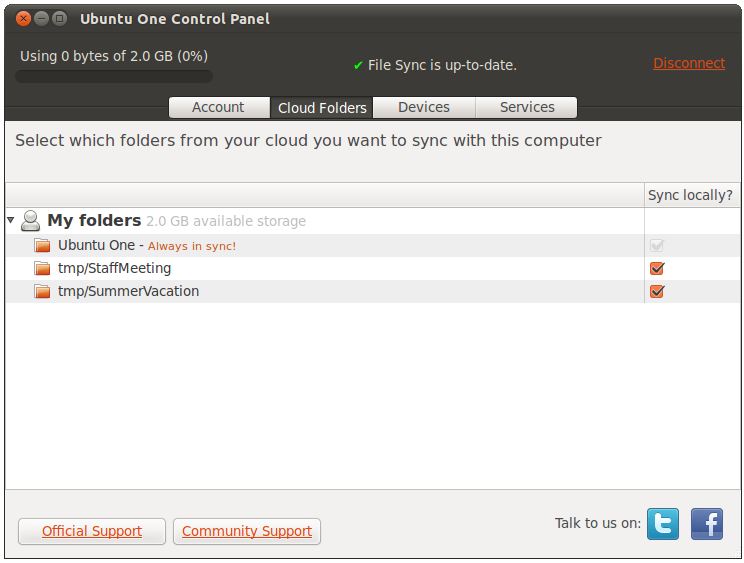This screenshot has height=563, width=744.
Task: Open the Devices tab
Action: click(424, 107)
